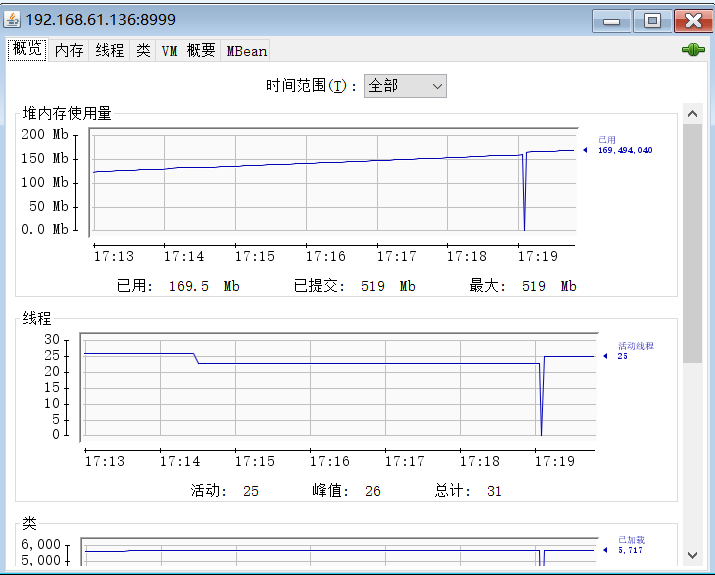Close the JConsole window
Viewport: 715px width, 575px height.
693,21
